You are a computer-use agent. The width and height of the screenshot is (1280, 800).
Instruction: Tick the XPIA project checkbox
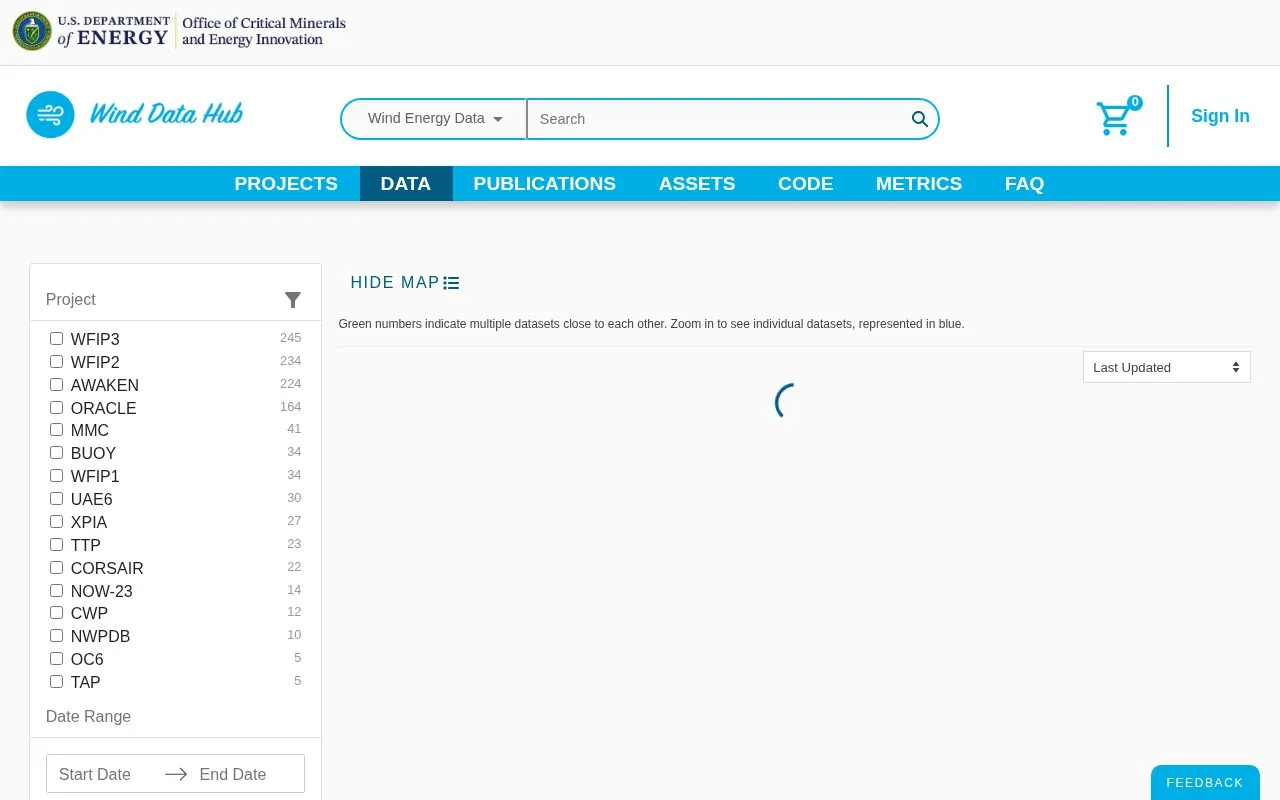coord(56,522)
